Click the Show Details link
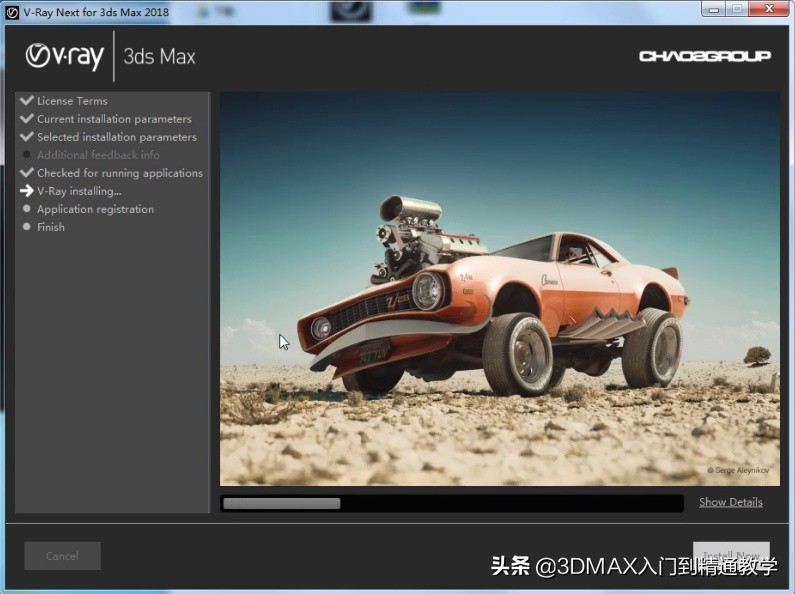This screenshot has width=795, height=594. coord(731,502)
